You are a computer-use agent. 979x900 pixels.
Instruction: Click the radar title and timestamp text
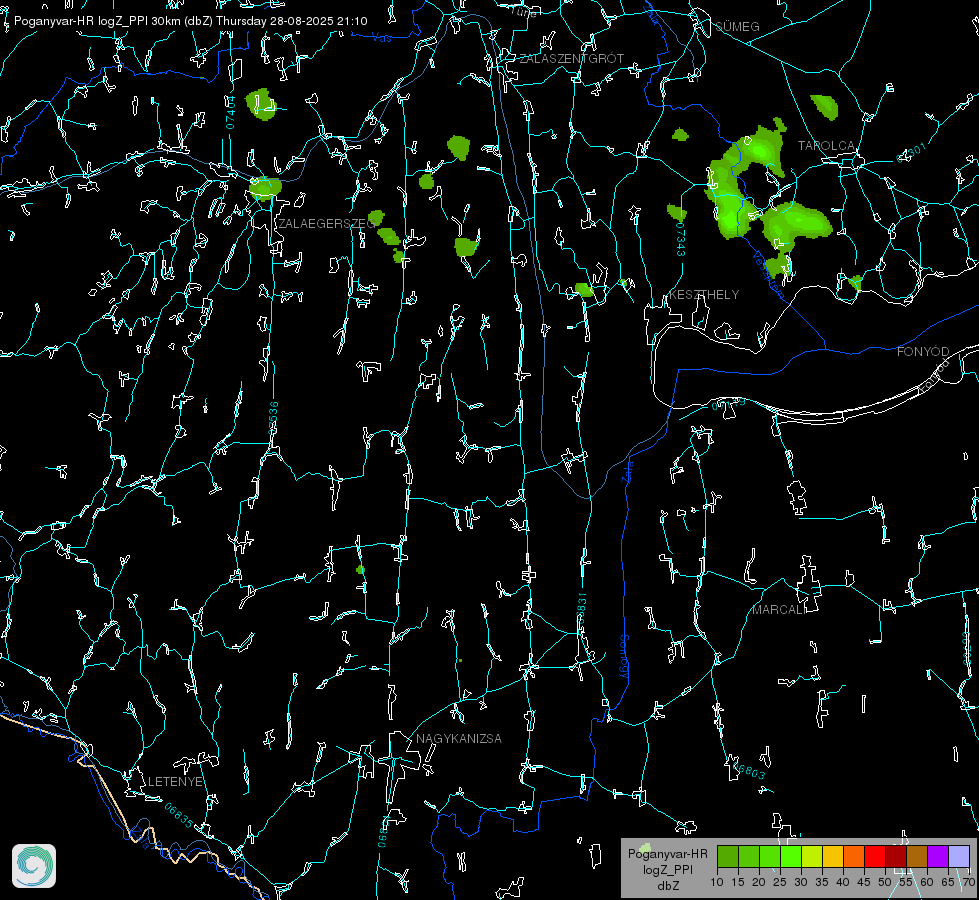point(190,21)
